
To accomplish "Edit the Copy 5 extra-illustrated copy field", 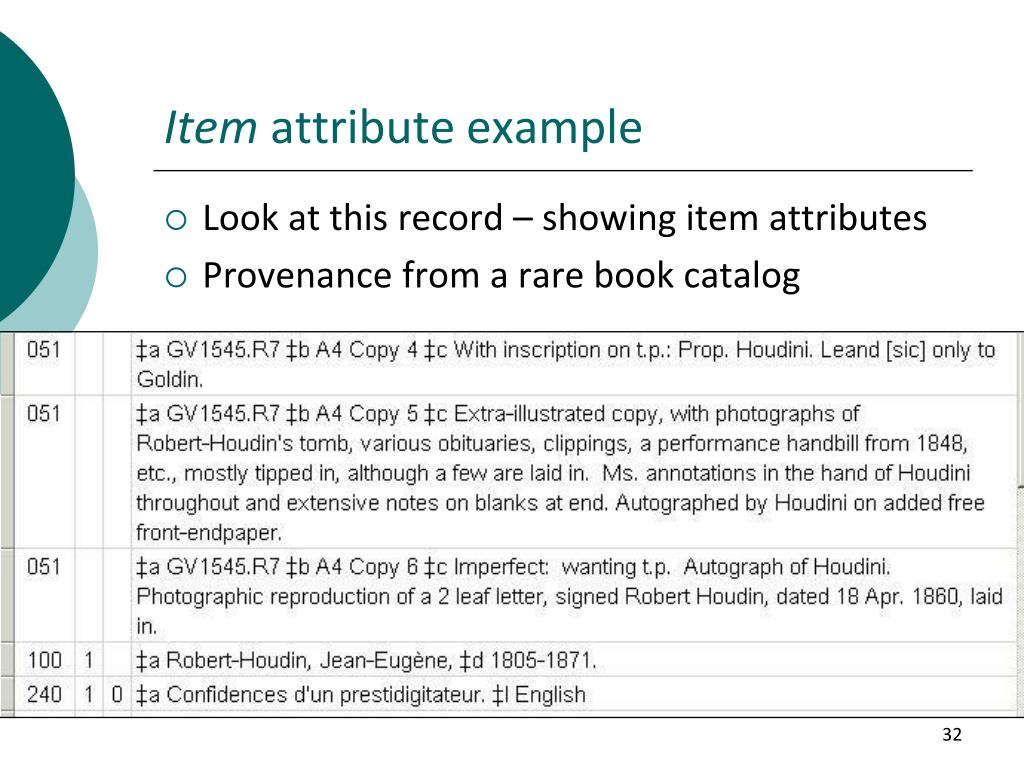I will click(560, 472).
